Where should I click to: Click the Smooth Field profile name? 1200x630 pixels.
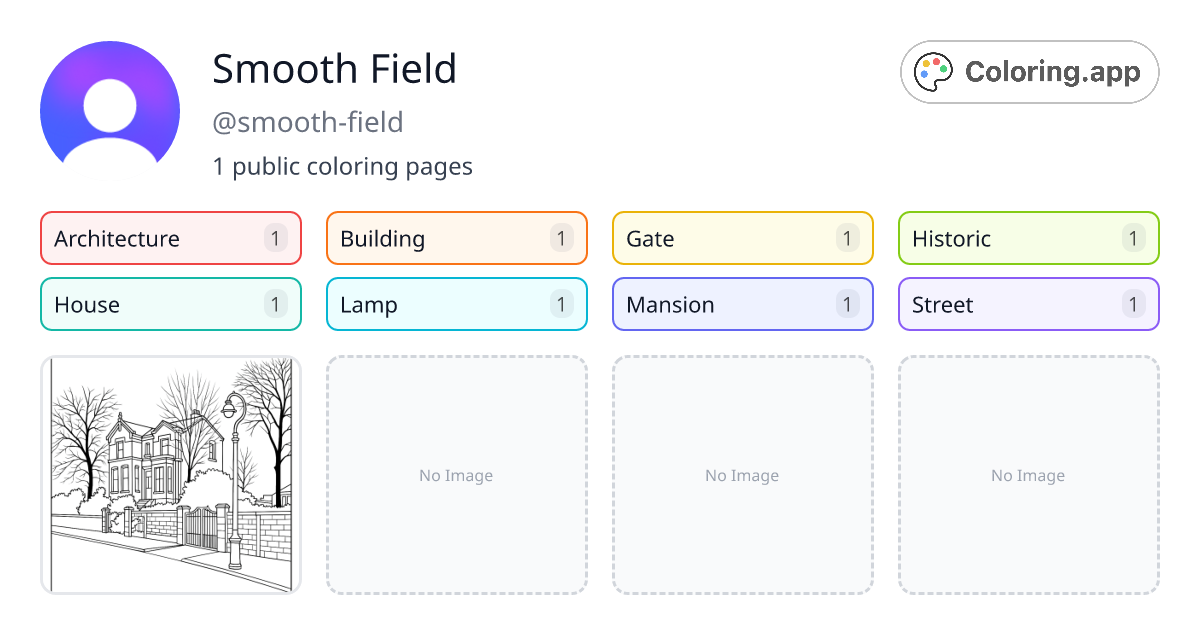(x=334, y=68)
